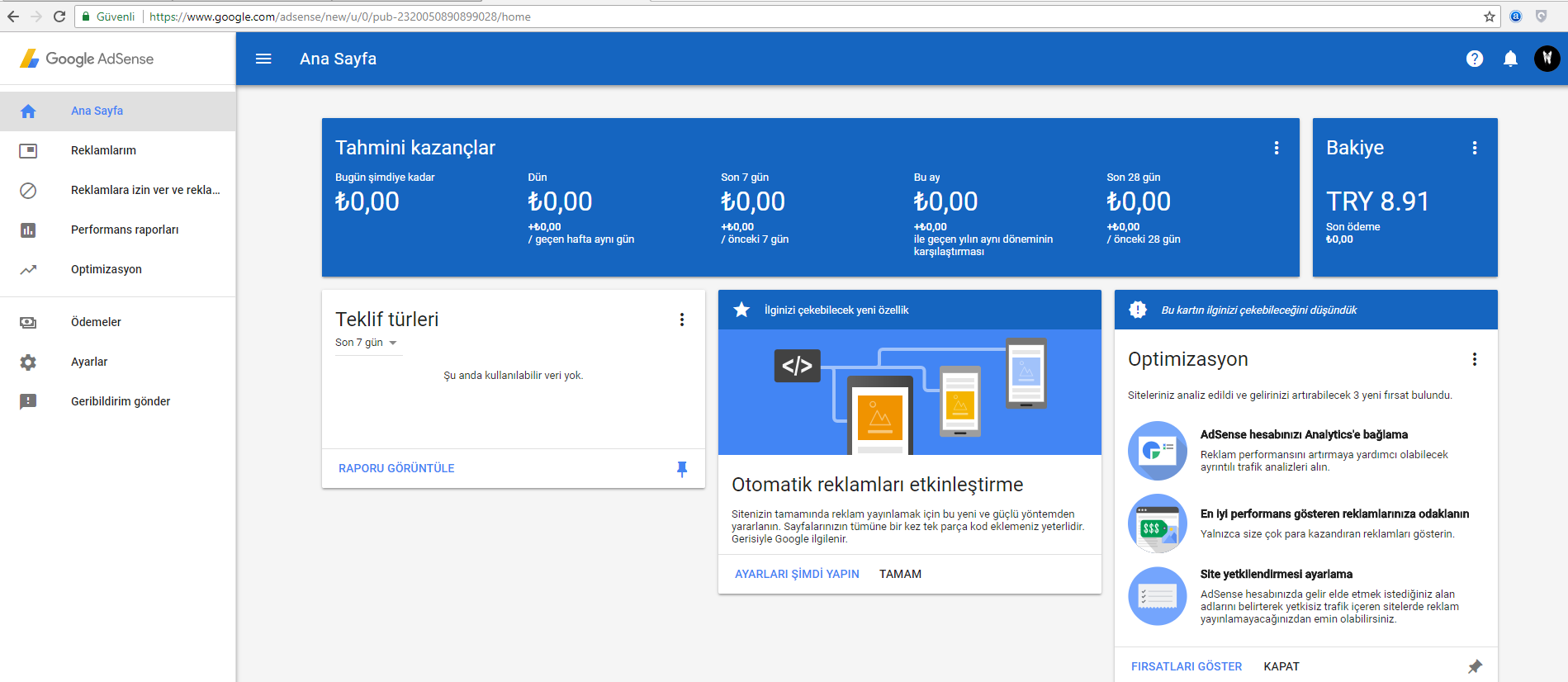Go to Ana Sayfa in the sidebar
Image resolution: width=1568 pixels, height=682 pixels.
point(117,111)
